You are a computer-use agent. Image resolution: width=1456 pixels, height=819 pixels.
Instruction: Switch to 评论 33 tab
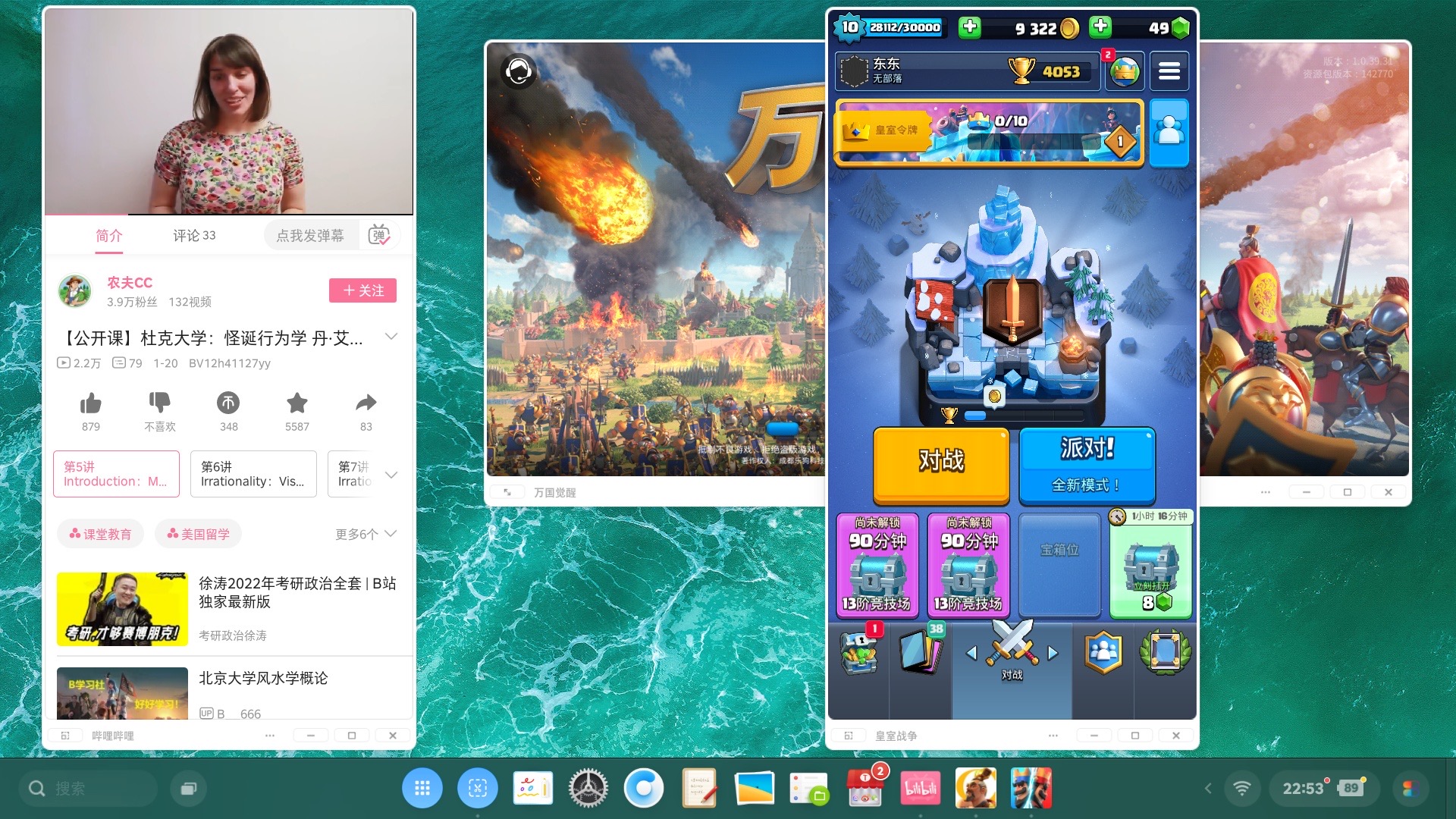coord(194,235)
